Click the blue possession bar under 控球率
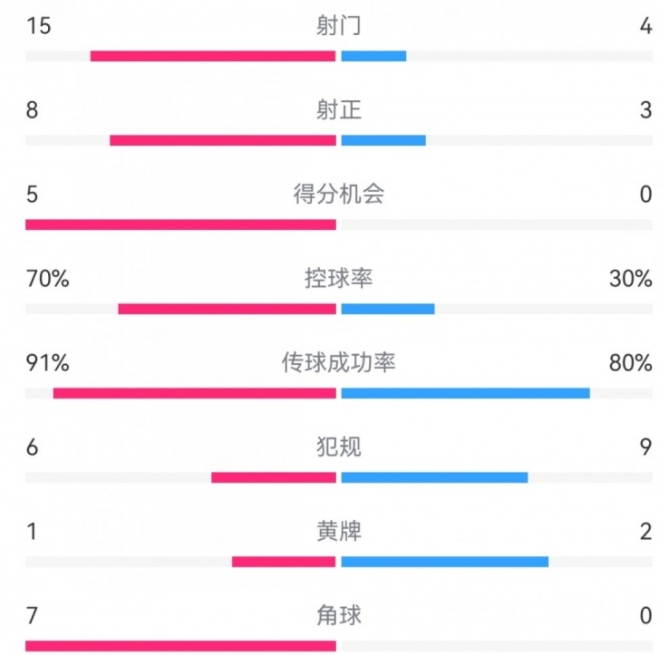Viewport: 666px width, 655px height. (388, 308)
